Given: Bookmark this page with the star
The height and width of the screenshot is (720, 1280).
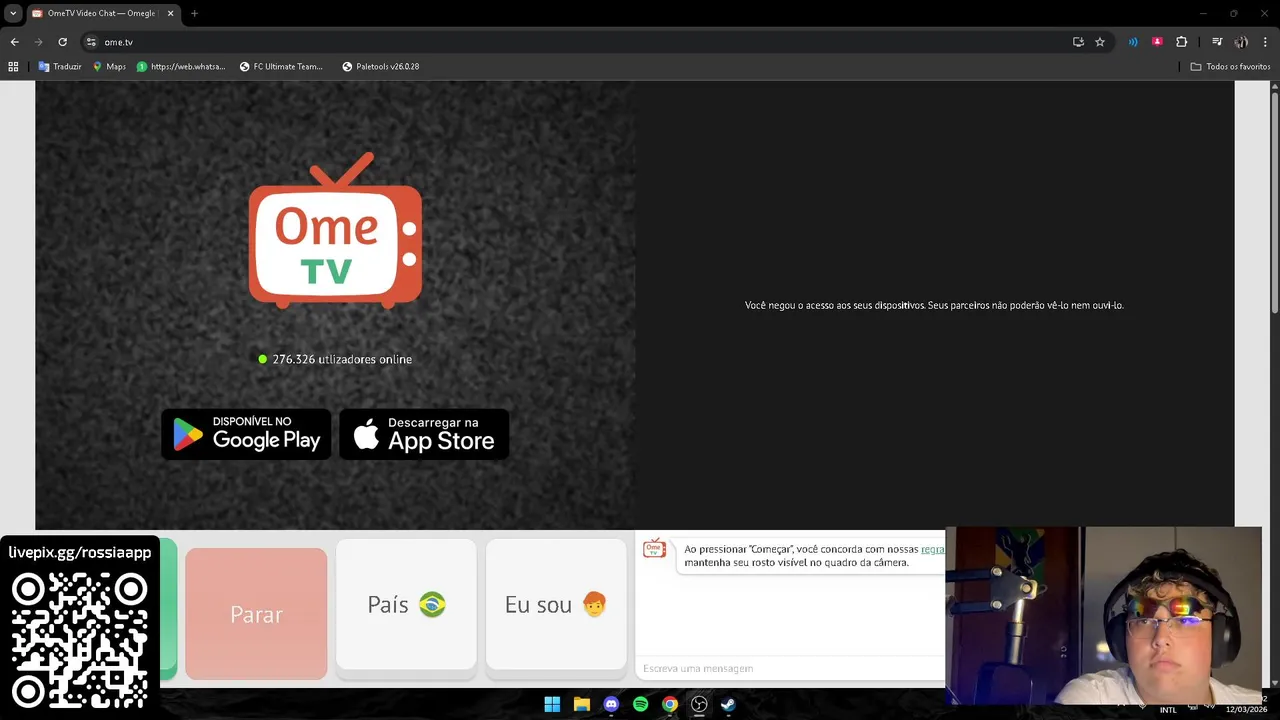Looking at the screenshot, I should (1100, 42).
